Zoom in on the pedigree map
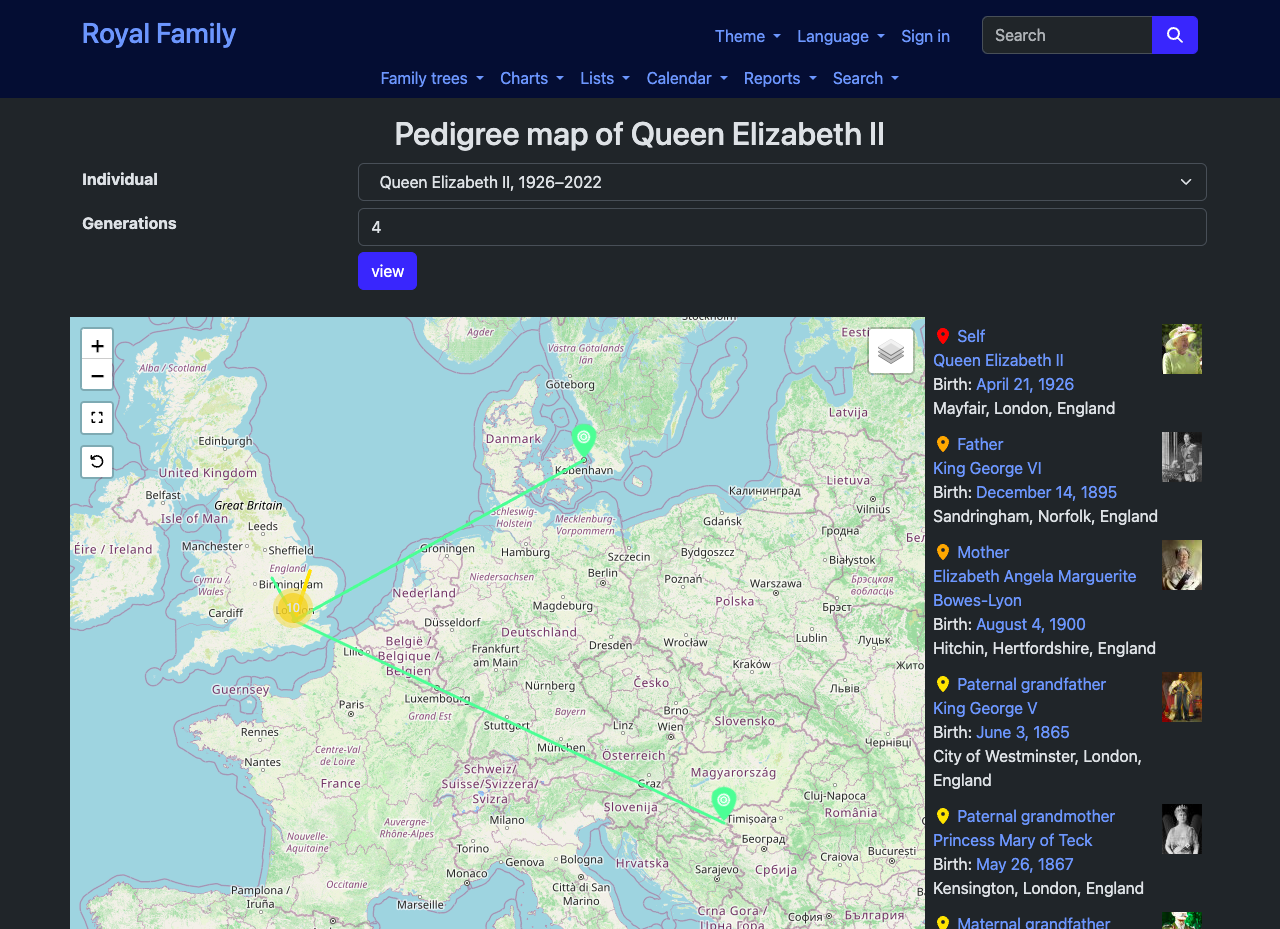The width and height of the screenshot is (1280, 929). (97, 345)
